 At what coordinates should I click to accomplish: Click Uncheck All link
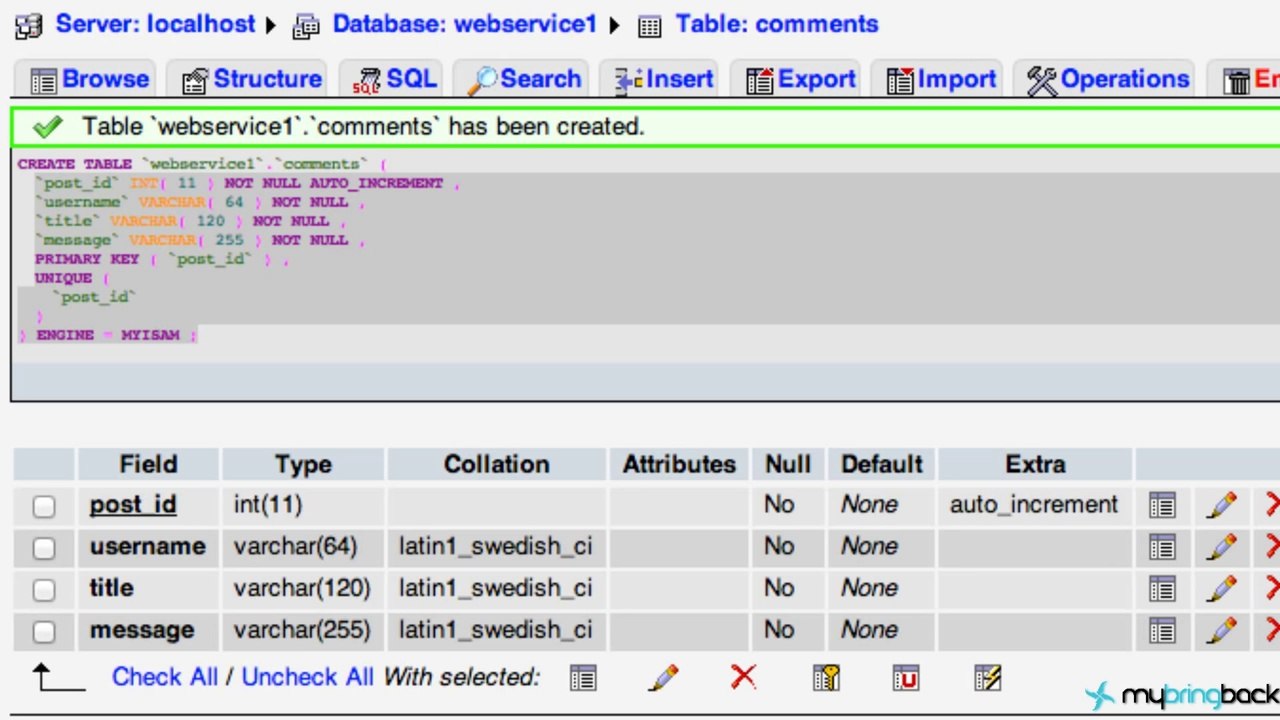[308, 677]
